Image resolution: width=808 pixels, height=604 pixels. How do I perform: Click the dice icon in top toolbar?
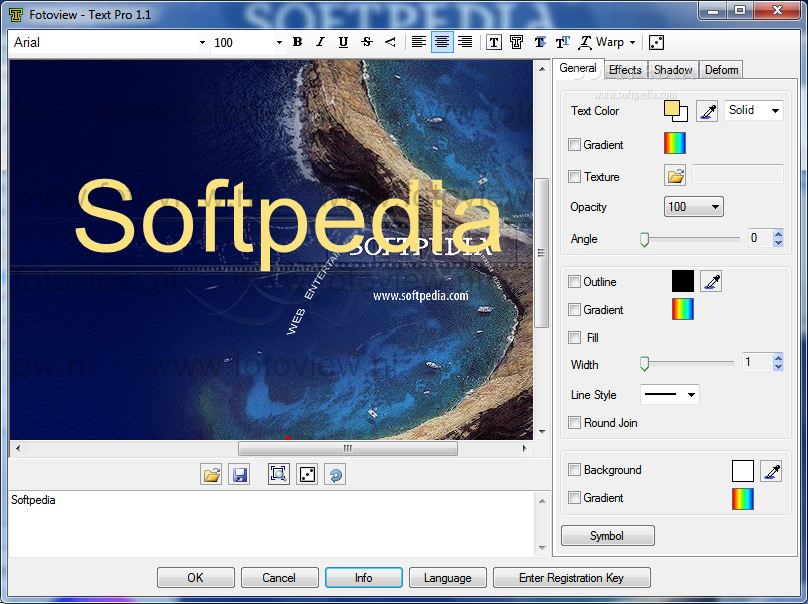(656, 43)
